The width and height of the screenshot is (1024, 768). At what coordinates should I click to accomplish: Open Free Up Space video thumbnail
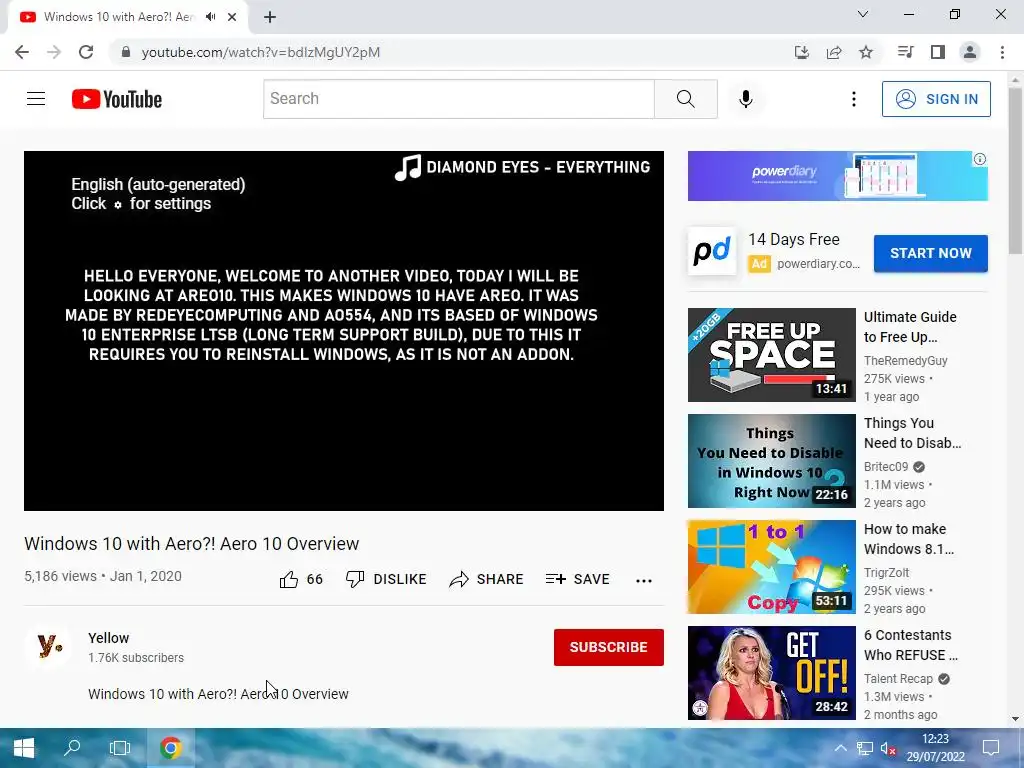pyautogui.click(x=771, y=355)
